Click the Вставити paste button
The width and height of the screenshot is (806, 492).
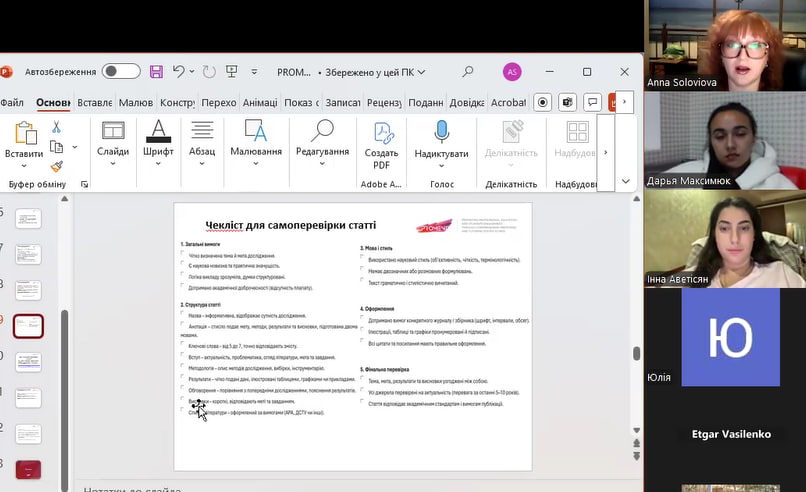pos(24,140)
